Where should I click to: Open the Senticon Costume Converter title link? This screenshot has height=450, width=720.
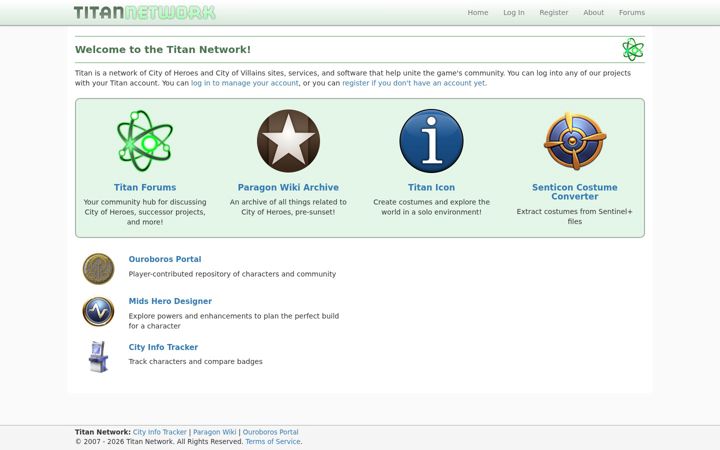(574, 192)
